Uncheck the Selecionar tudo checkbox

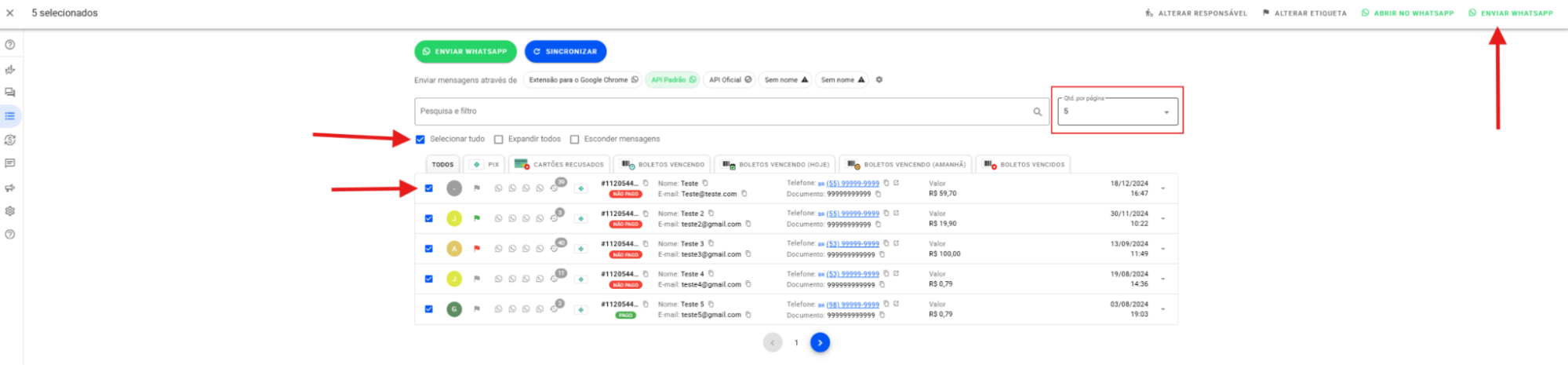420,139
